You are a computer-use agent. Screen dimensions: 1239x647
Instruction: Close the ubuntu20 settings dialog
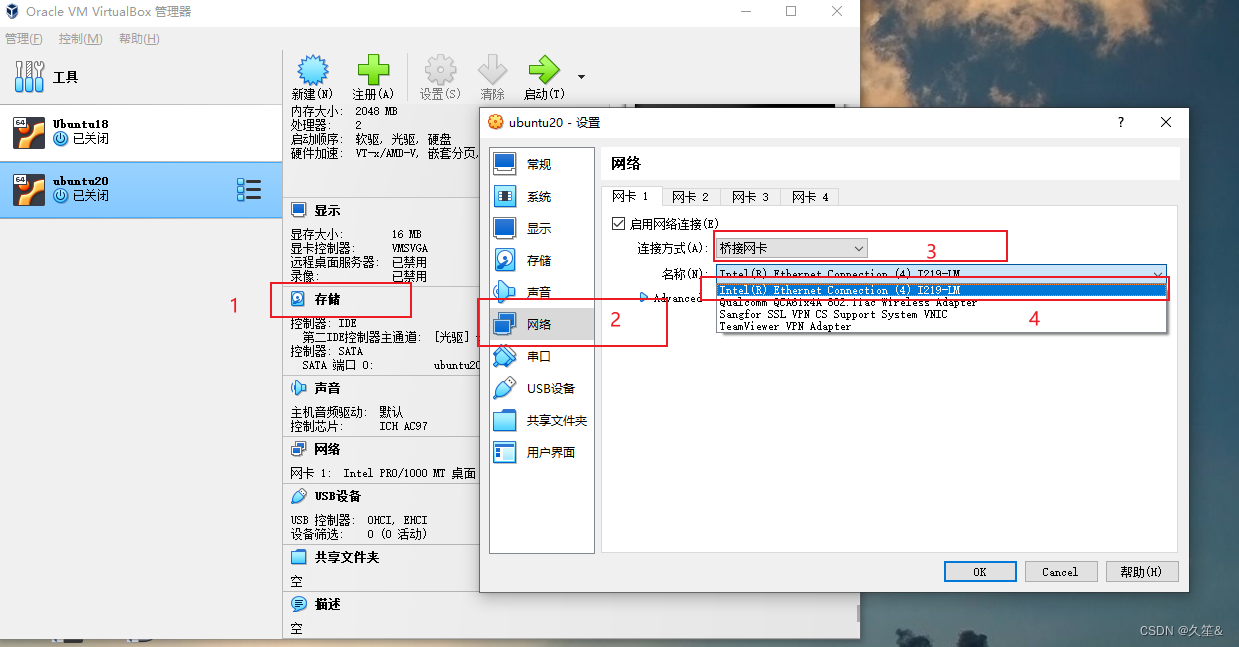click(1166, 122)
